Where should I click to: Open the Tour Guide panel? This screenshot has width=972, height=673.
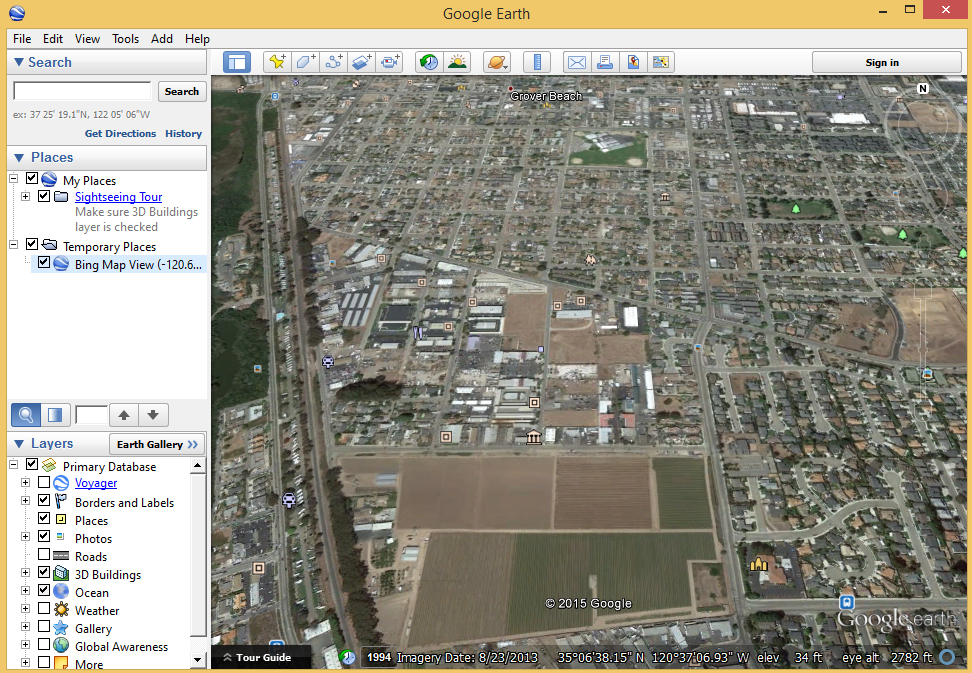[x=257, y=657]
